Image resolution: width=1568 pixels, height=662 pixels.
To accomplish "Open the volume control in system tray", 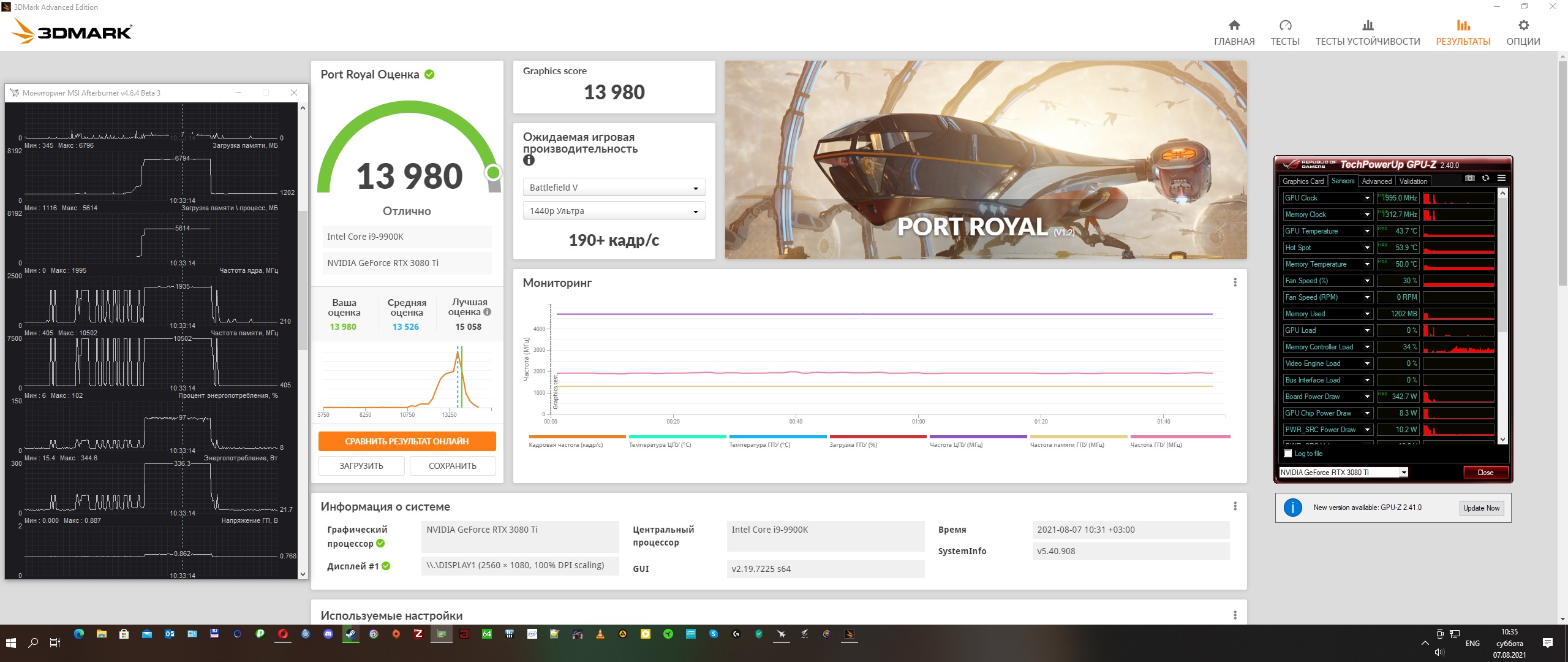I will click(1439, 652).
